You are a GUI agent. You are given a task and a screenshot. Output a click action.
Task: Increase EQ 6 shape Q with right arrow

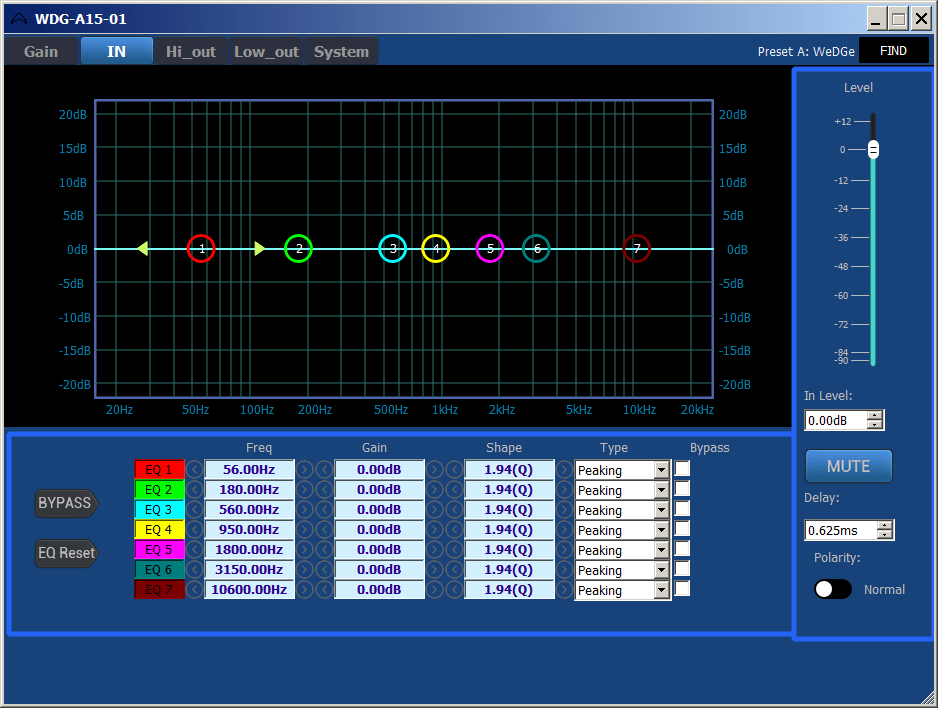click(x=564, y=570)
